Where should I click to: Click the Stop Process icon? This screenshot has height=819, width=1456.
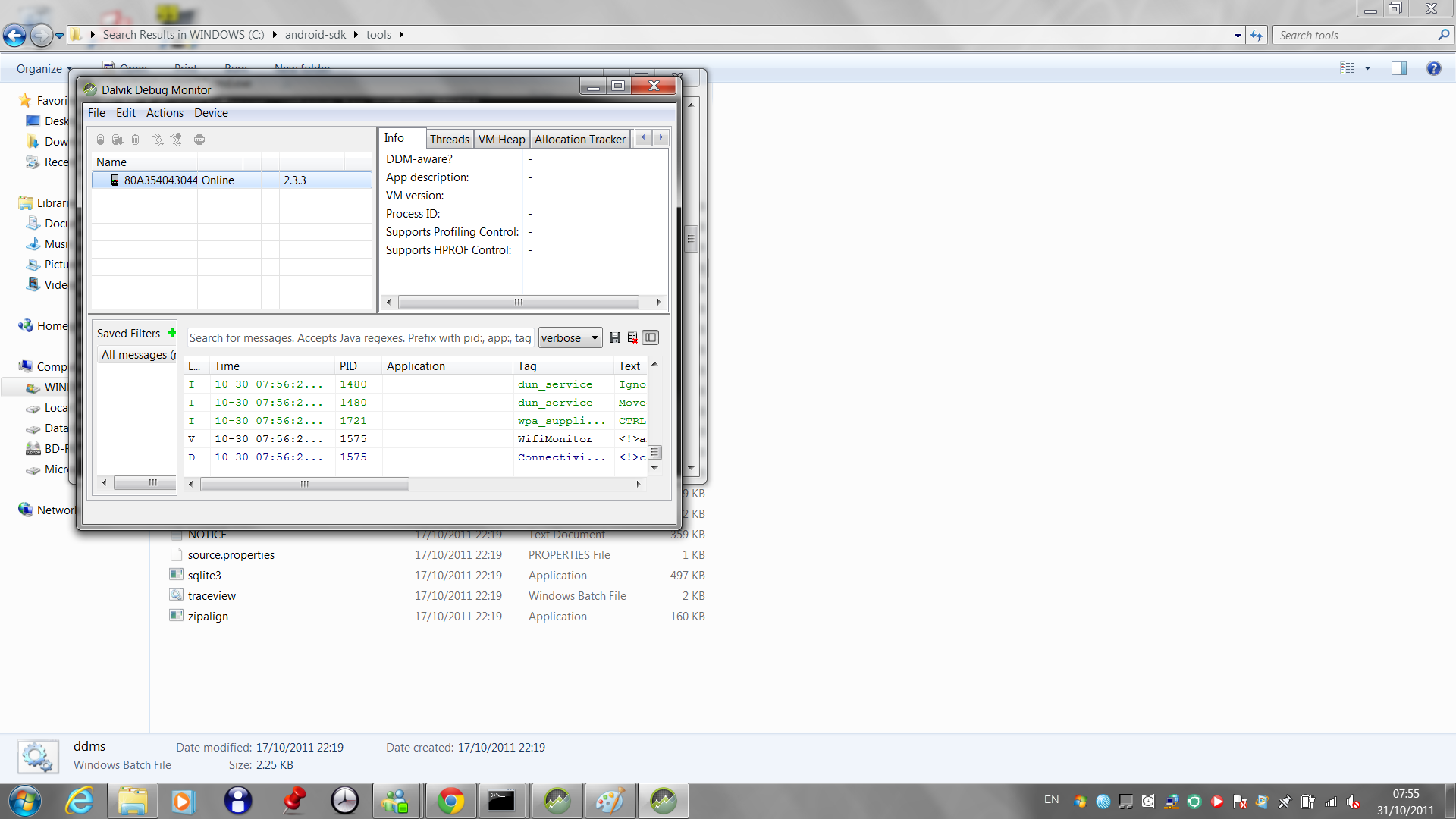(x=199, y=140)
